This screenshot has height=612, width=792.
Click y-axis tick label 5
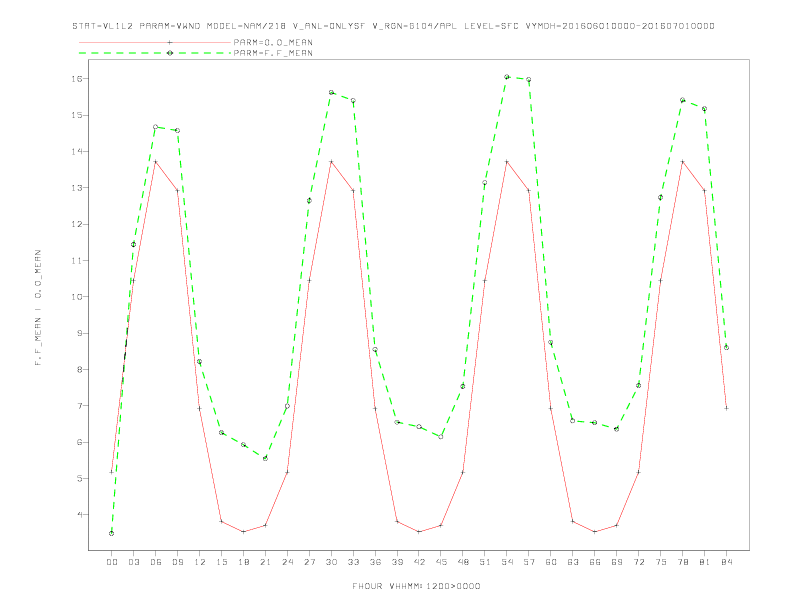pyautogui.click(x=79, y=478)
